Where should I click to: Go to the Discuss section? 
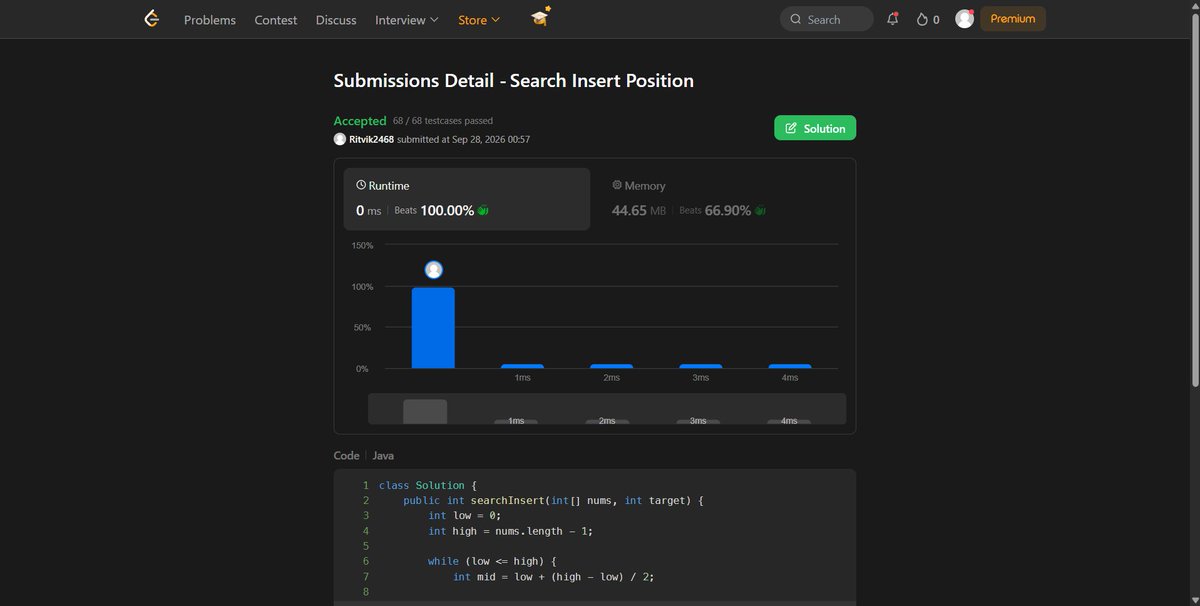coord(336,20)
